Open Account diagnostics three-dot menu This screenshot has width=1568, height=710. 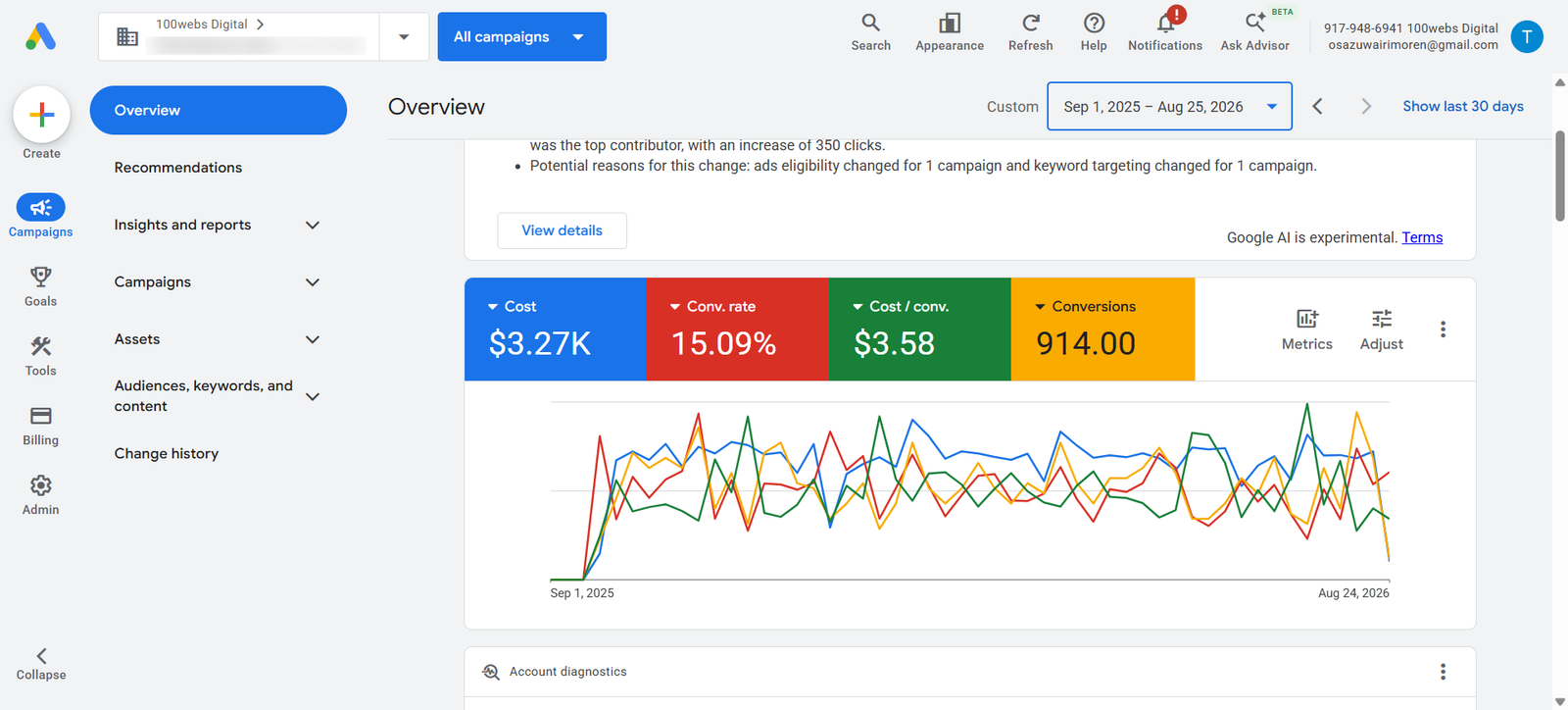click(1443, 672)
